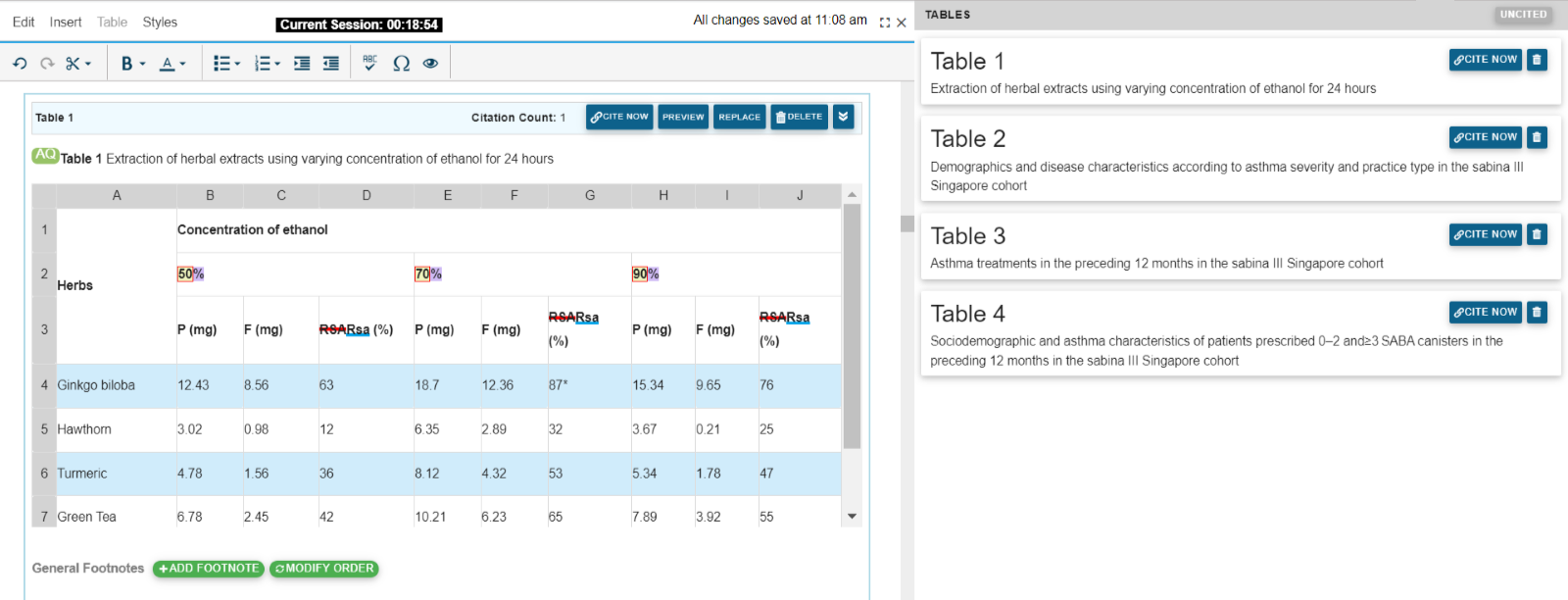Screen dimensions: 1568x600
Task: Select row header 4
Action: [x=44, y=385]
